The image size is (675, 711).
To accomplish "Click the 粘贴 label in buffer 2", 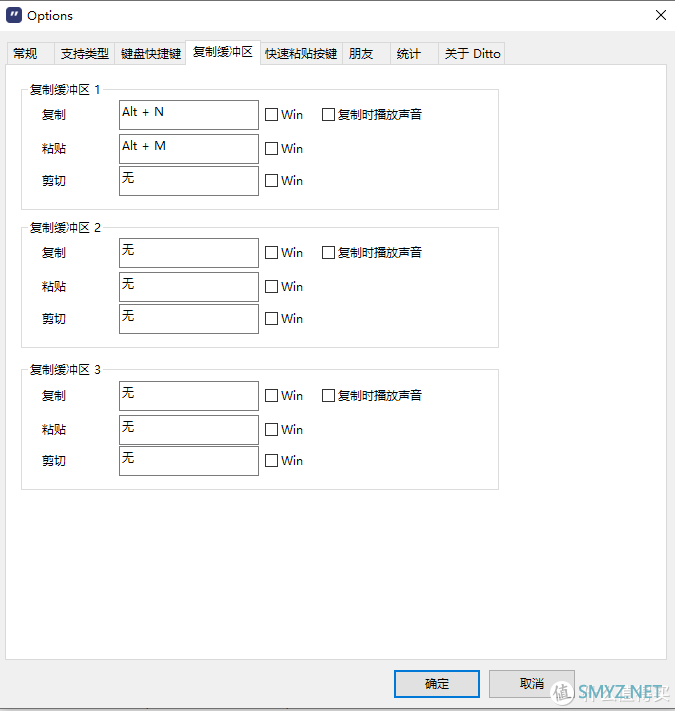I will click(x=54, y=287).
